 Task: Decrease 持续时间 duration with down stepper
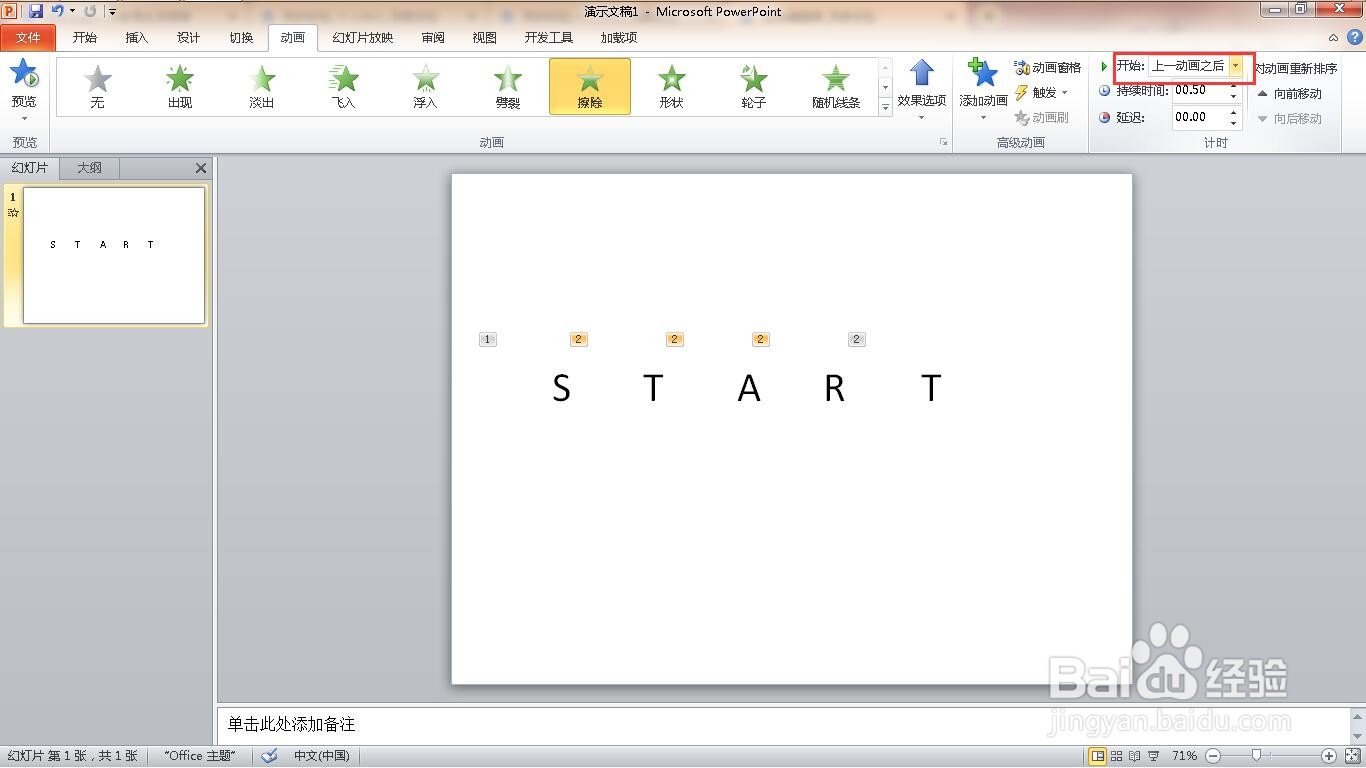[x=1234, y=96]
